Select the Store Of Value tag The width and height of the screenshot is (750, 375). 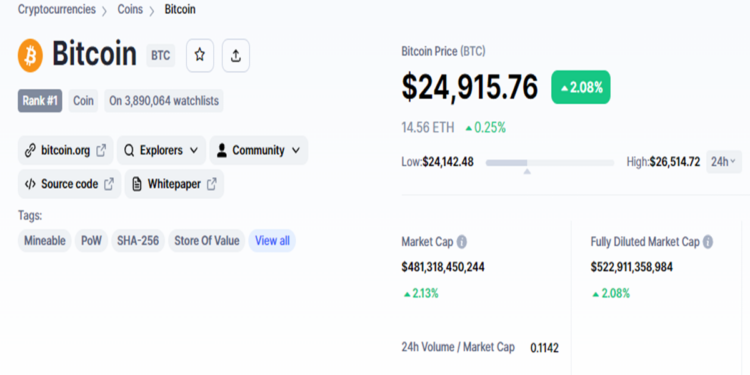point(207,241)
